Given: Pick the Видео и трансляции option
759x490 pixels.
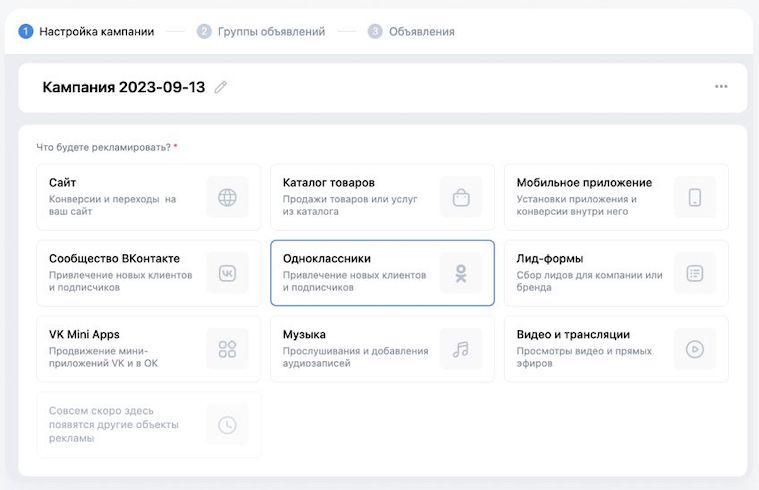Looking at the screenshot, I should (x=616, y=349).
